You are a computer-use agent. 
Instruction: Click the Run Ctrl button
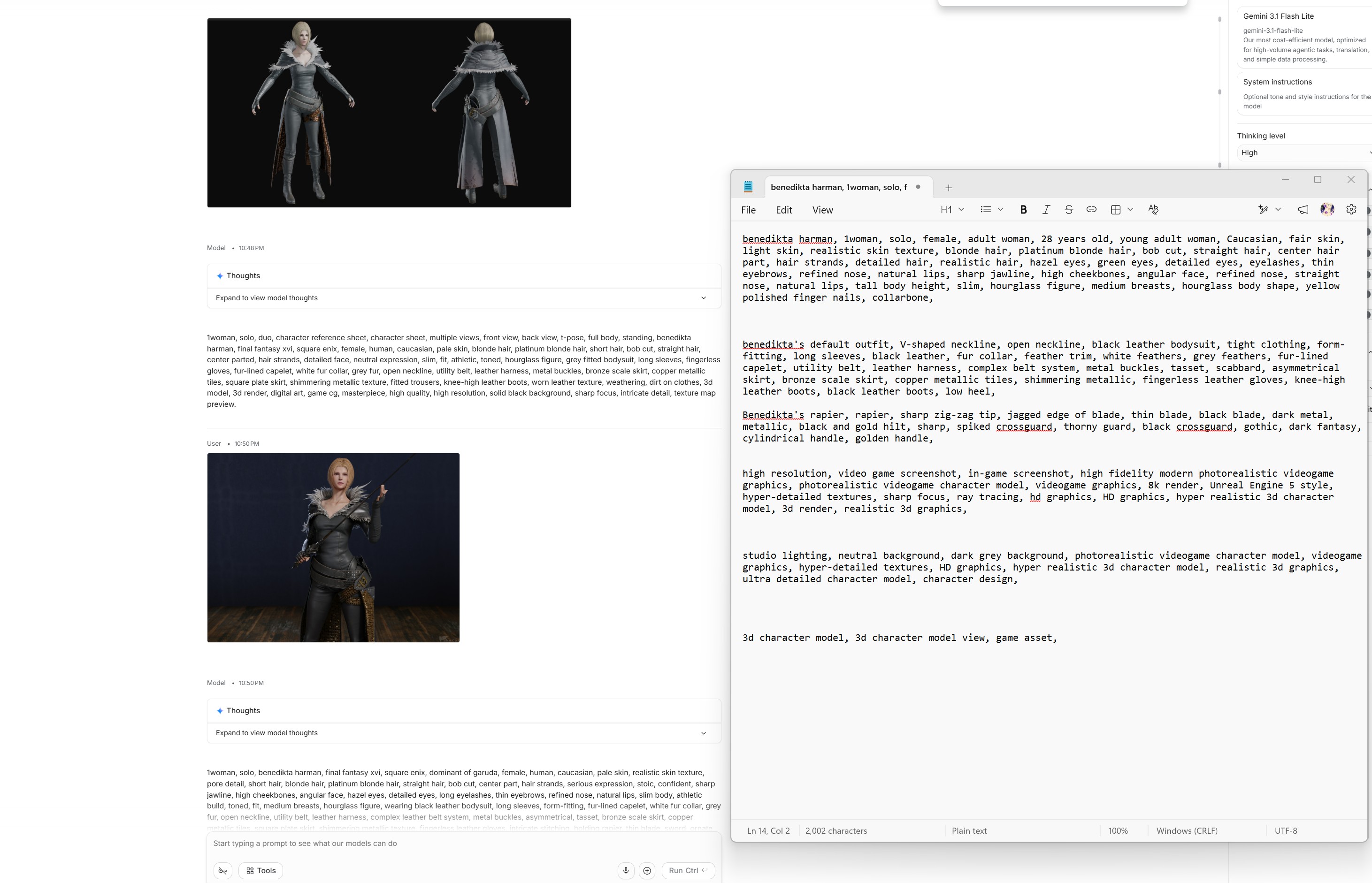(x=688, y=870)
